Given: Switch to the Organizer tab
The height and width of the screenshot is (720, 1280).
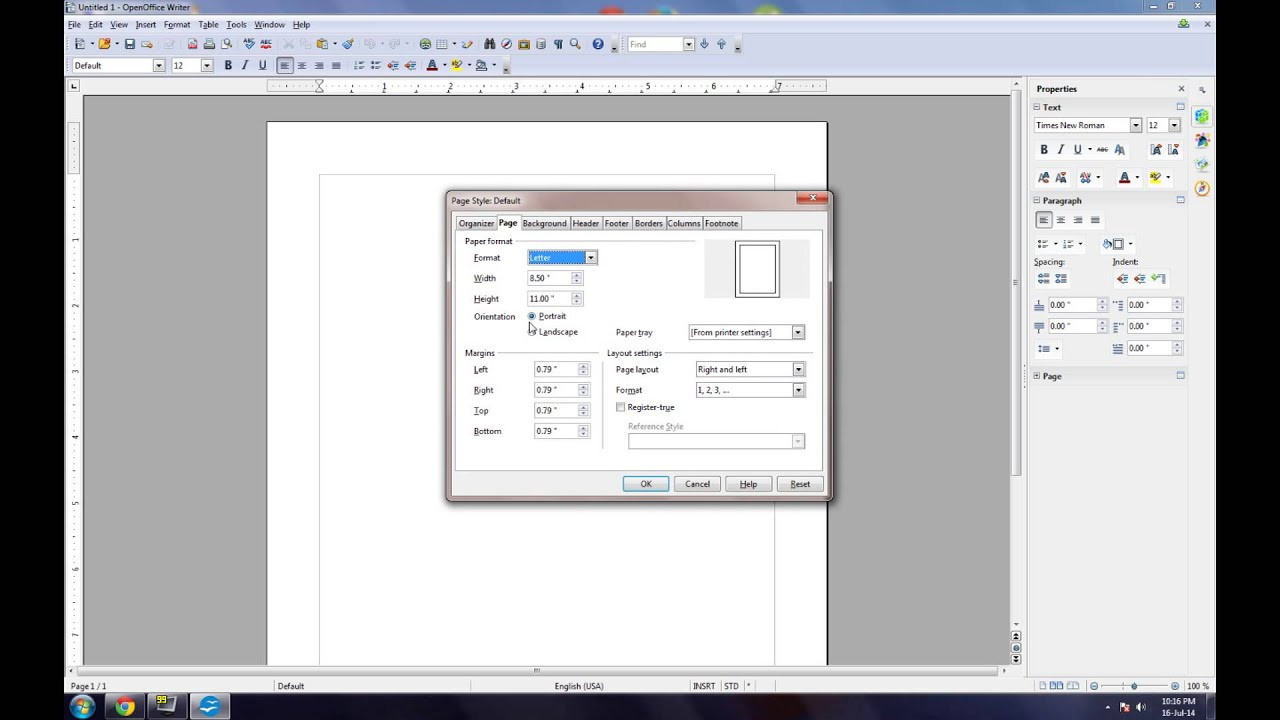Looking at the screenshot, I should (x=476, y=223).
